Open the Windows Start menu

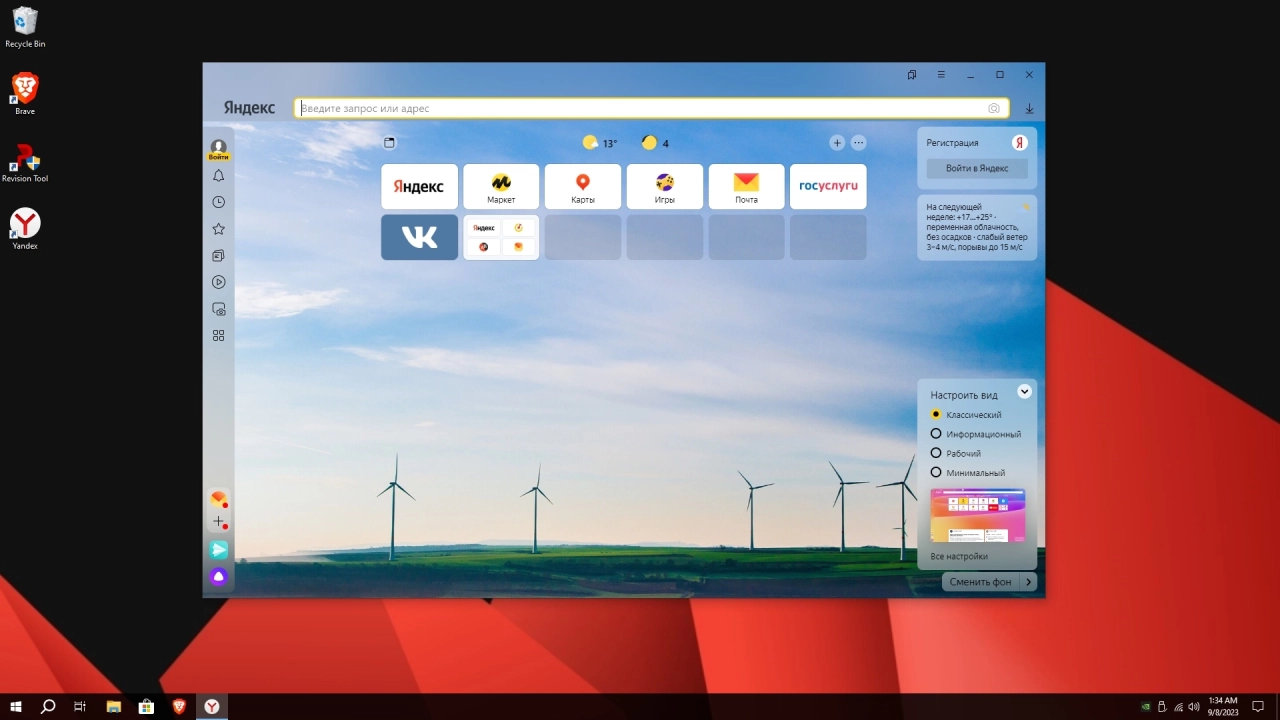coord(16,707)
